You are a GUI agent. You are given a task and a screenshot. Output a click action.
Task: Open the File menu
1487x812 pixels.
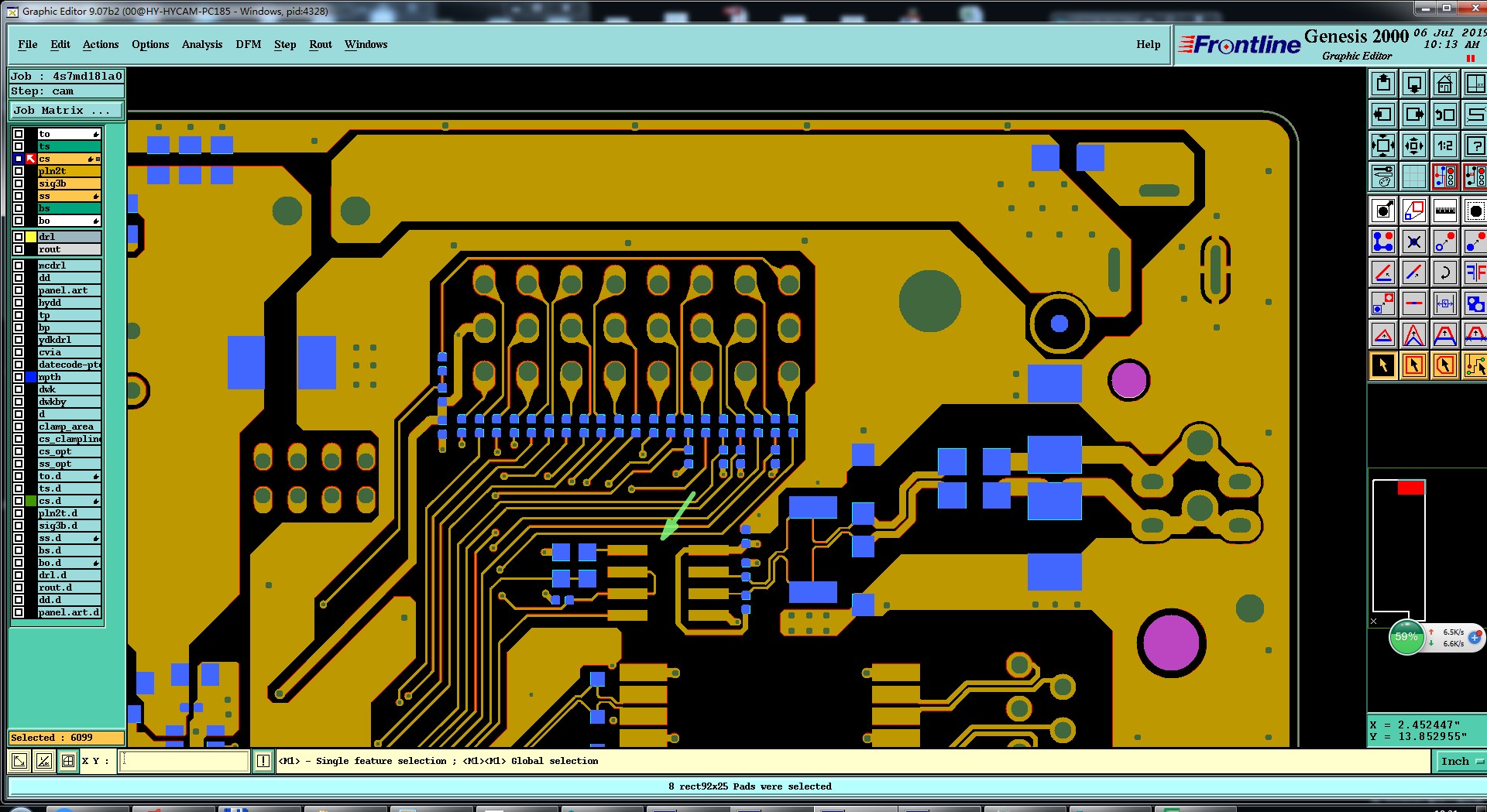pyautogui.click(x=28, y=44)
